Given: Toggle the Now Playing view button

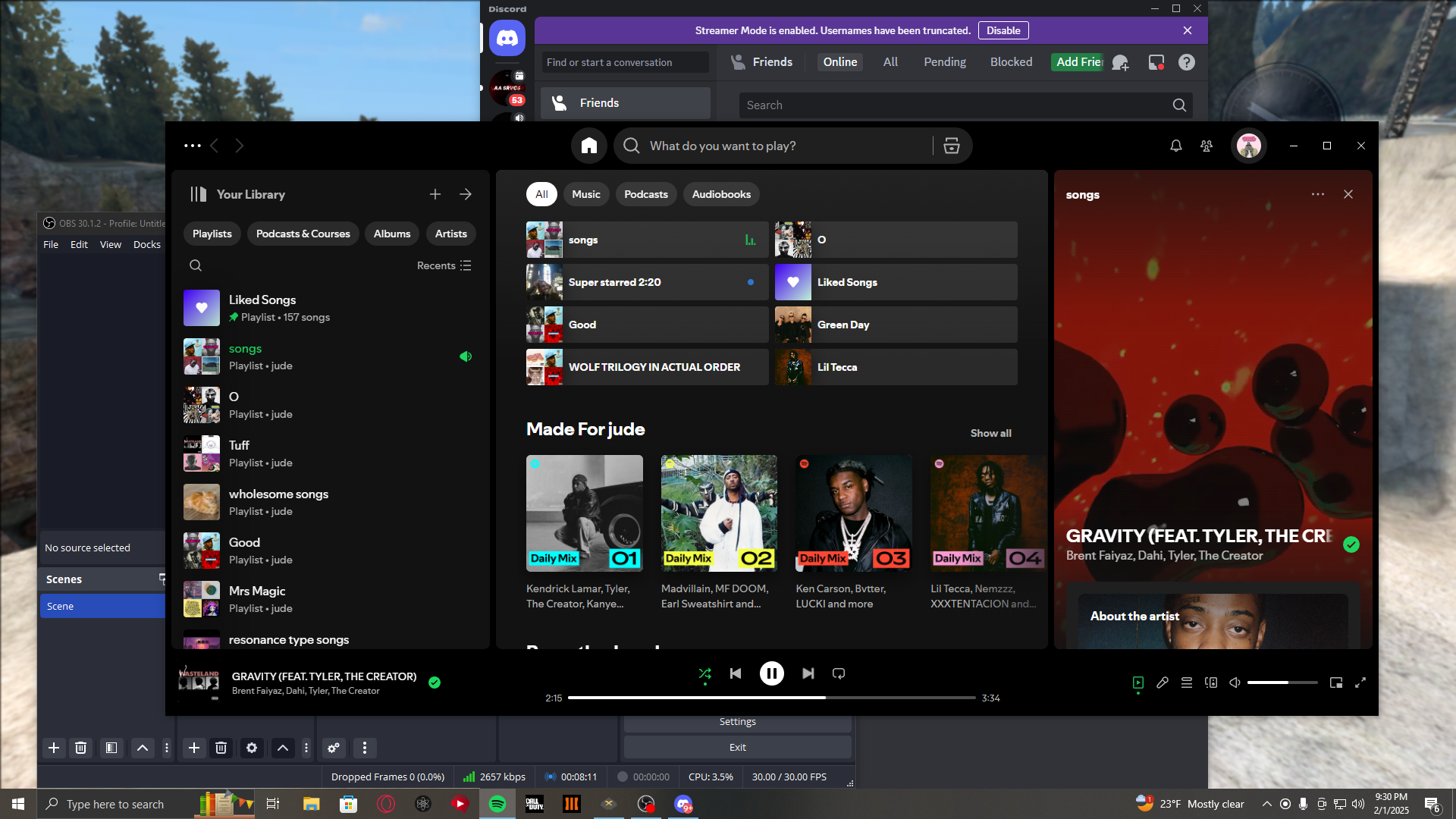Looking at the screenshot, I should click(1137, 682).
